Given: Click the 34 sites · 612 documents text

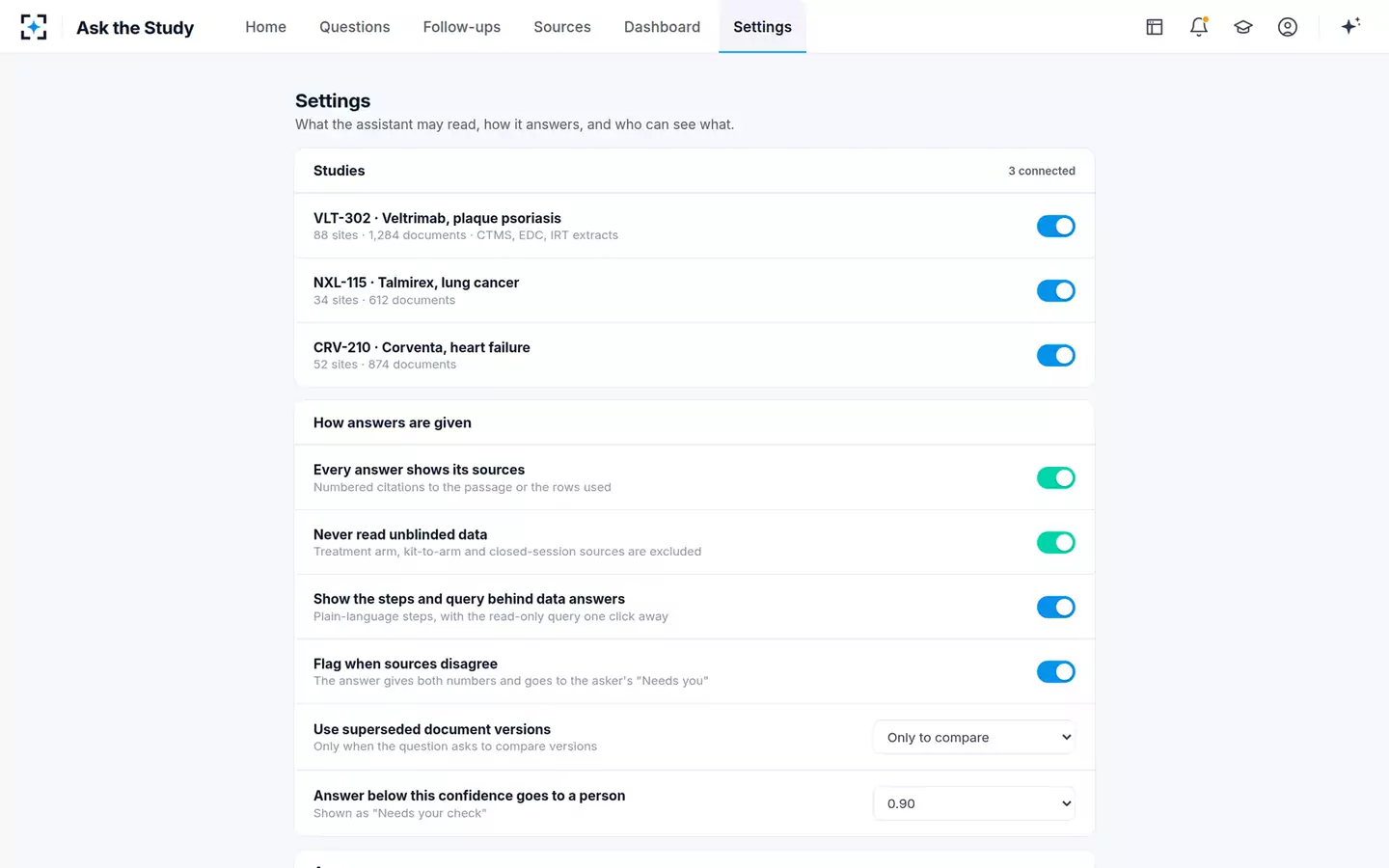Looking at the screenshot, I should (x=384, y=300).
